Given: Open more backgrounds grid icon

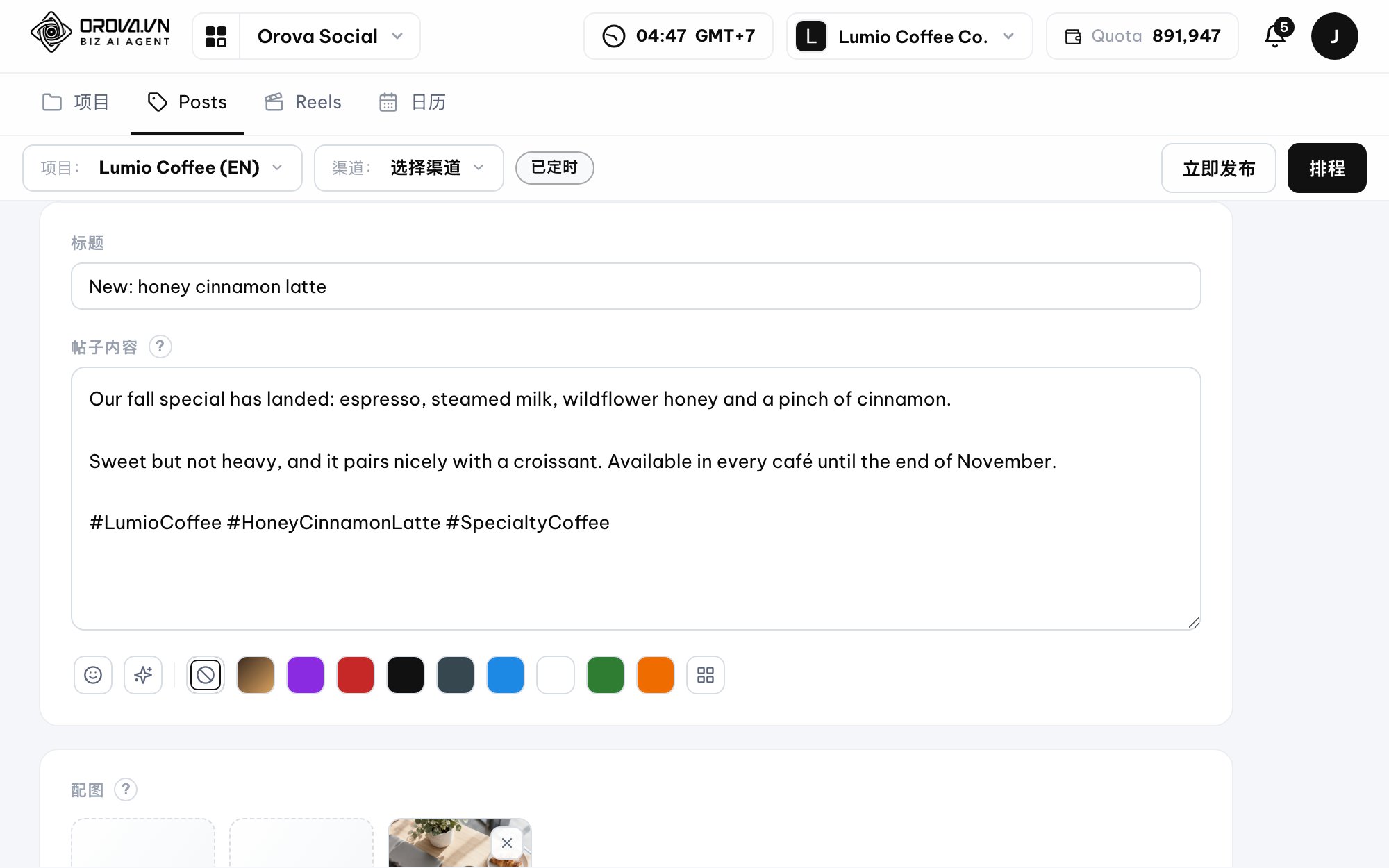Looking at the screenshot, I should (706, 675).
